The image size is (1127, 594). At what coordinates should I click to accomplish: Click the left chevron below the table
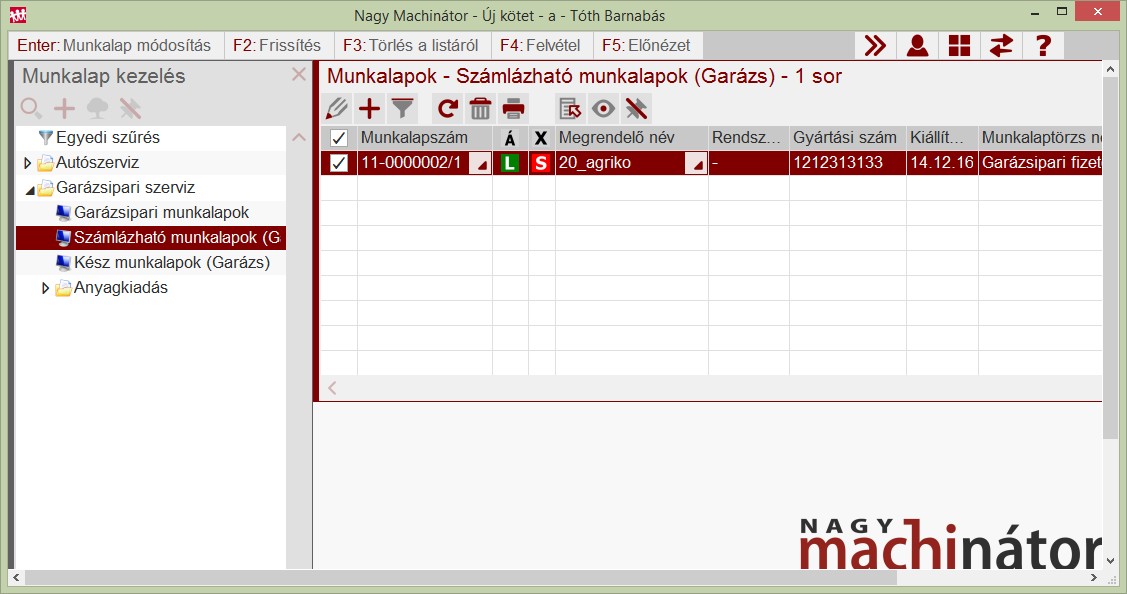point(332,388)
